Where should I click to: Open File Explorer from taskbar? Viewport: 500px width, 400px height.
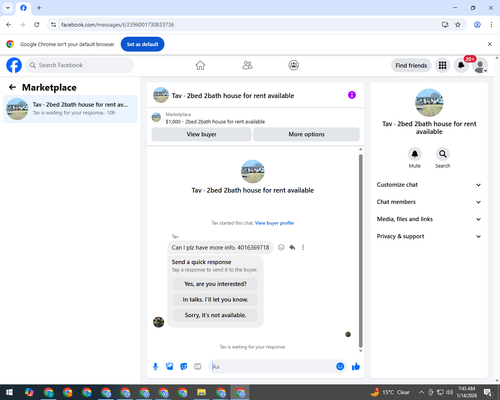click(201, 392)
